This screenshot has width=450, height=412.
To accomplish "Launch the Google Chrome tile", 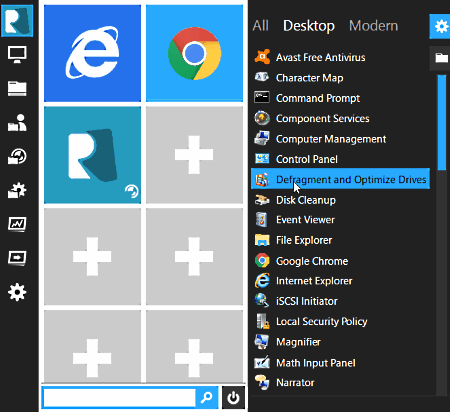I will 194,53.
